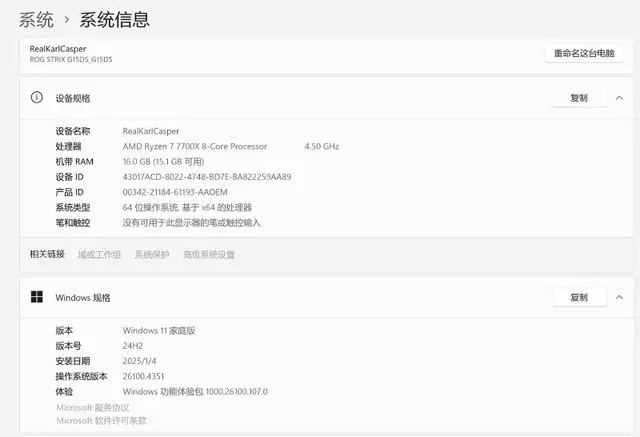
Task: Click the info icon beside 设备规格
Action: pos(37,98)
